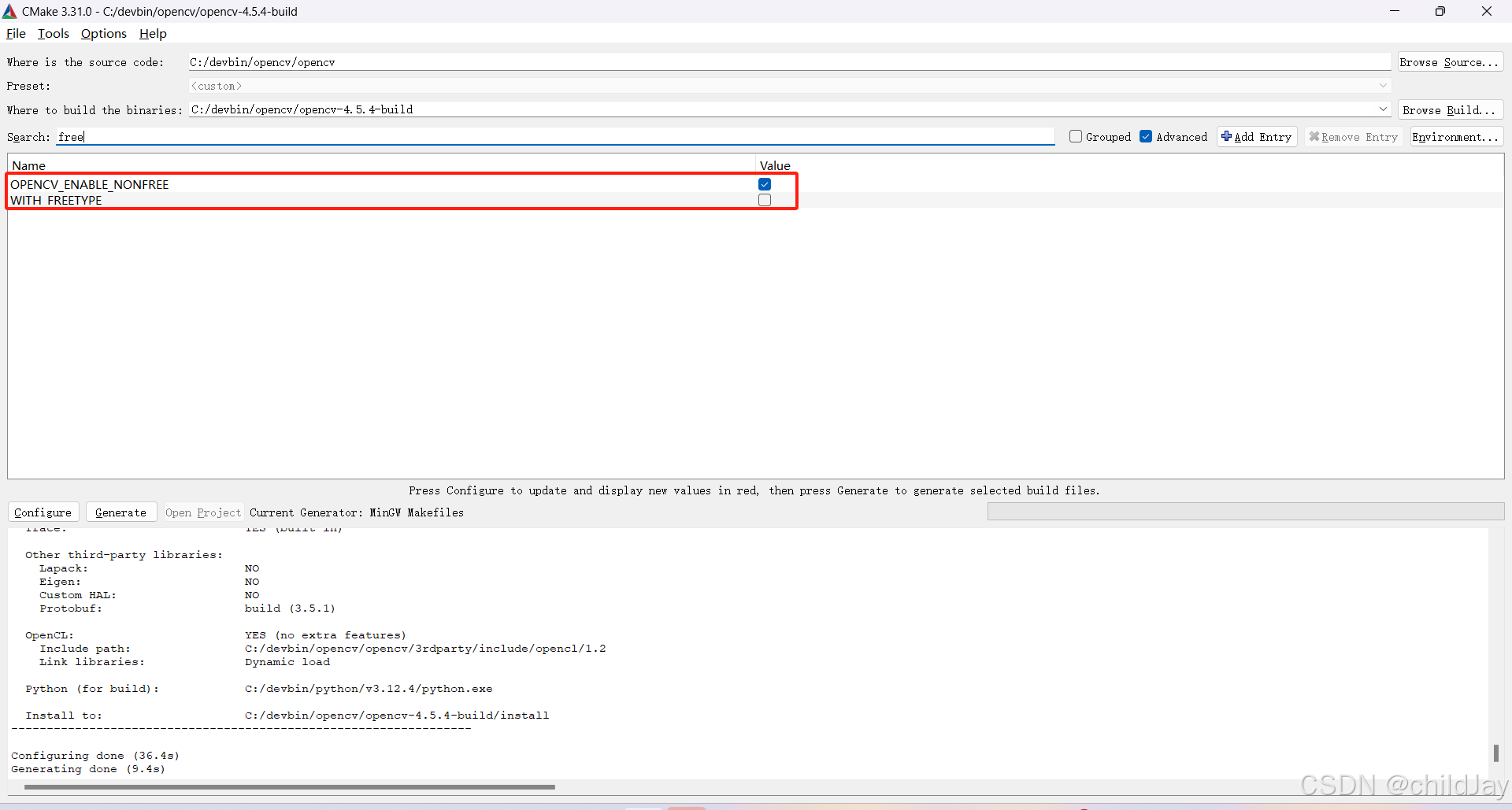Click the output log vertical scrollbar thumb
The height and width of the screenshot is (810, 1512).
click(1495, 753)
